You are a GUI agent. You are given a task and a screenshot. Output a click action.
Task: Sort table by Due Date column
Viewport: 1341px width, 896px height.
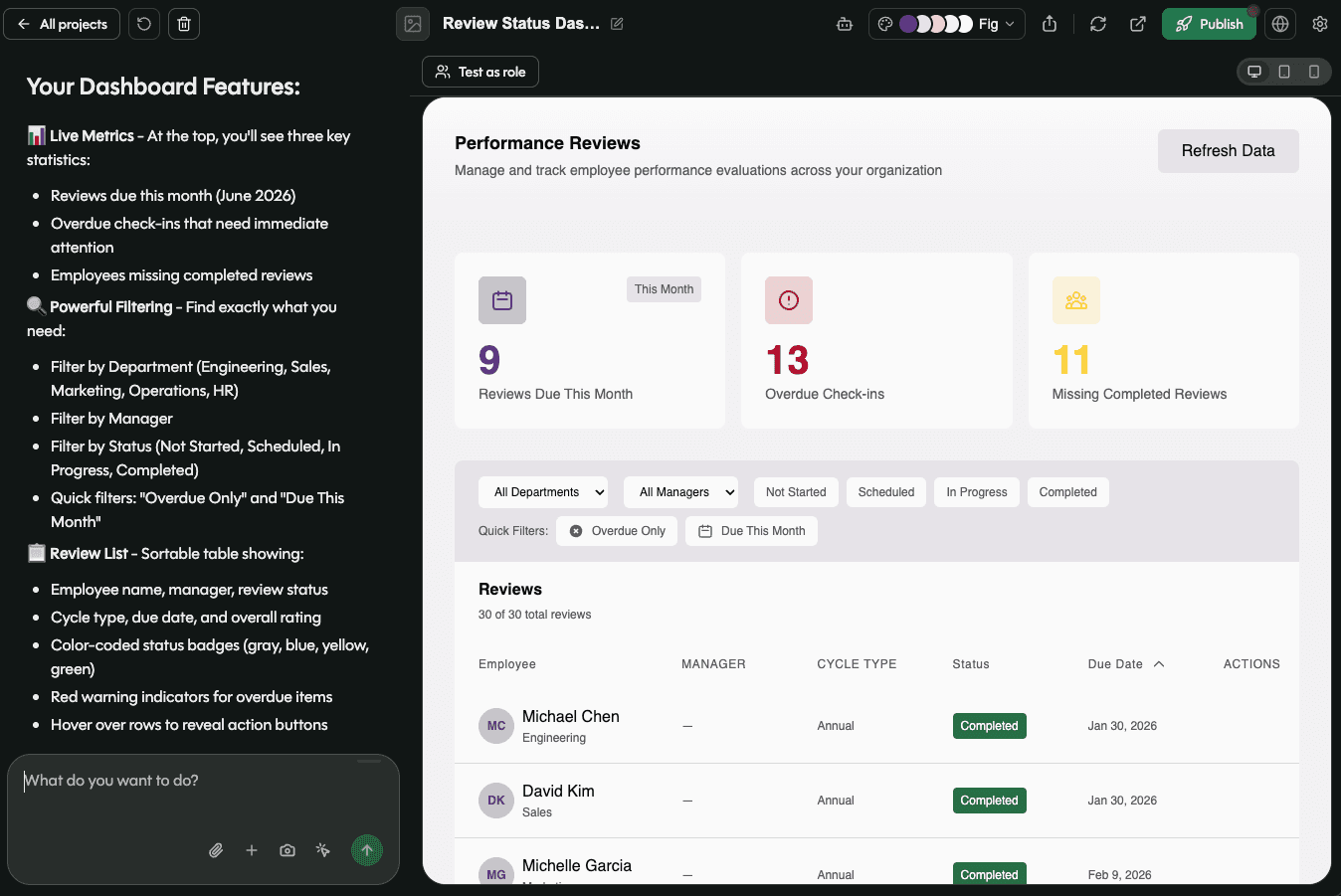click(1126, 664)
